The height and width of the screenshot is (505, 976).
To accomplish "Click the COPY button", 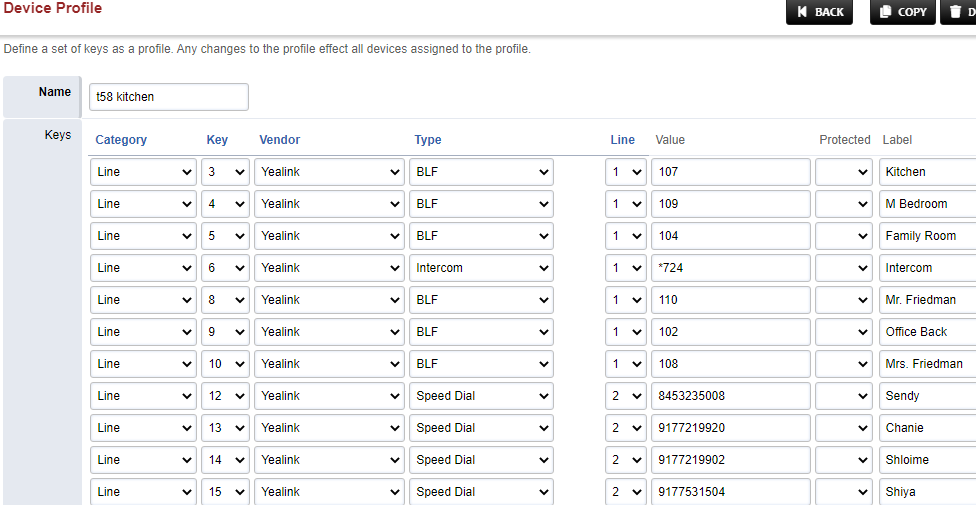I will [x=903, y=12].
